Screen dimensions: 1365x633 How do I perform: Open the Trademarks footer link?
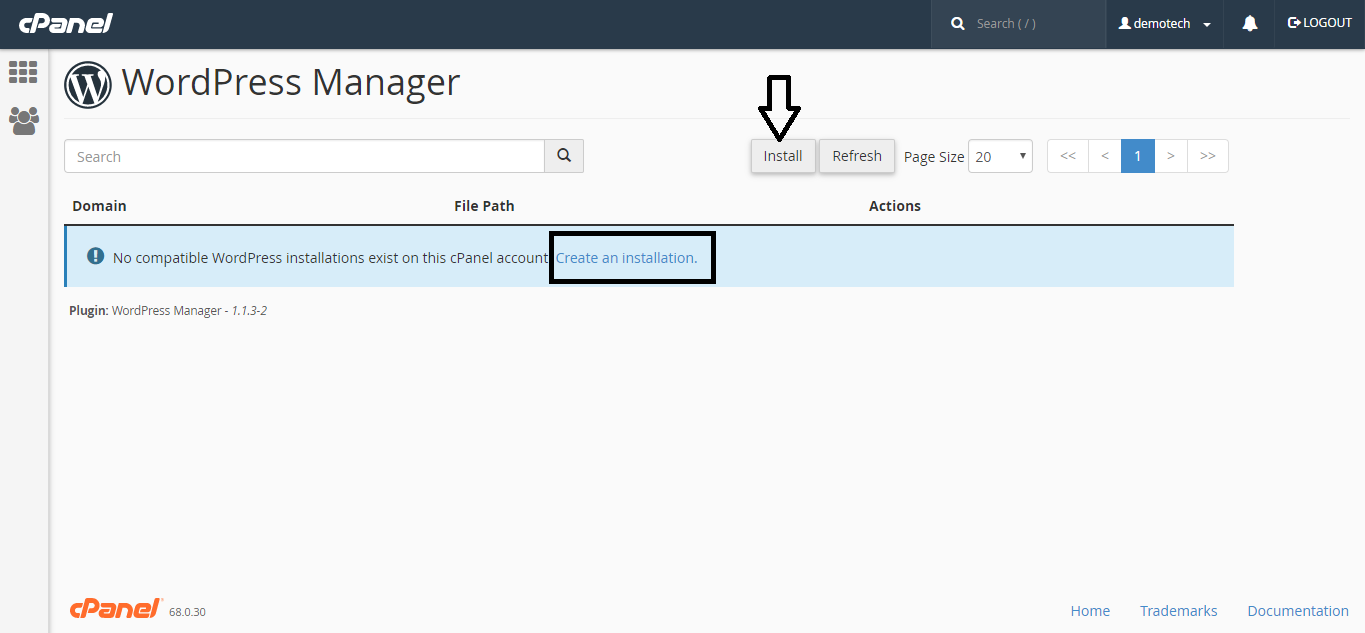click(1179, 611)
